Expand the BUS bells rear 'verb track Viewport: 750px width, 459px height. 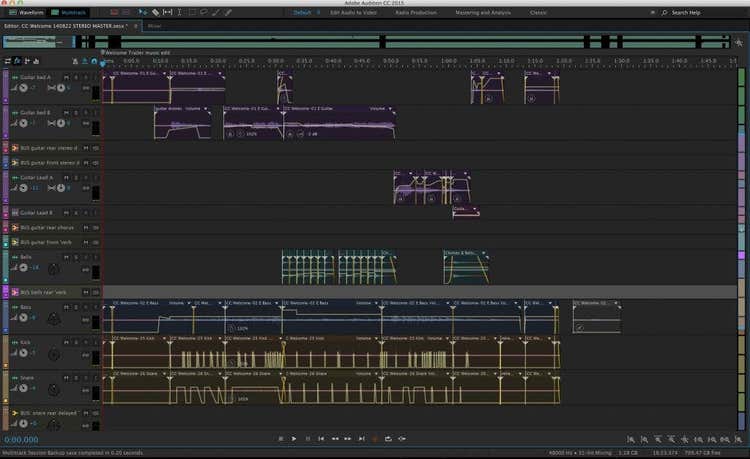[13, 291]
